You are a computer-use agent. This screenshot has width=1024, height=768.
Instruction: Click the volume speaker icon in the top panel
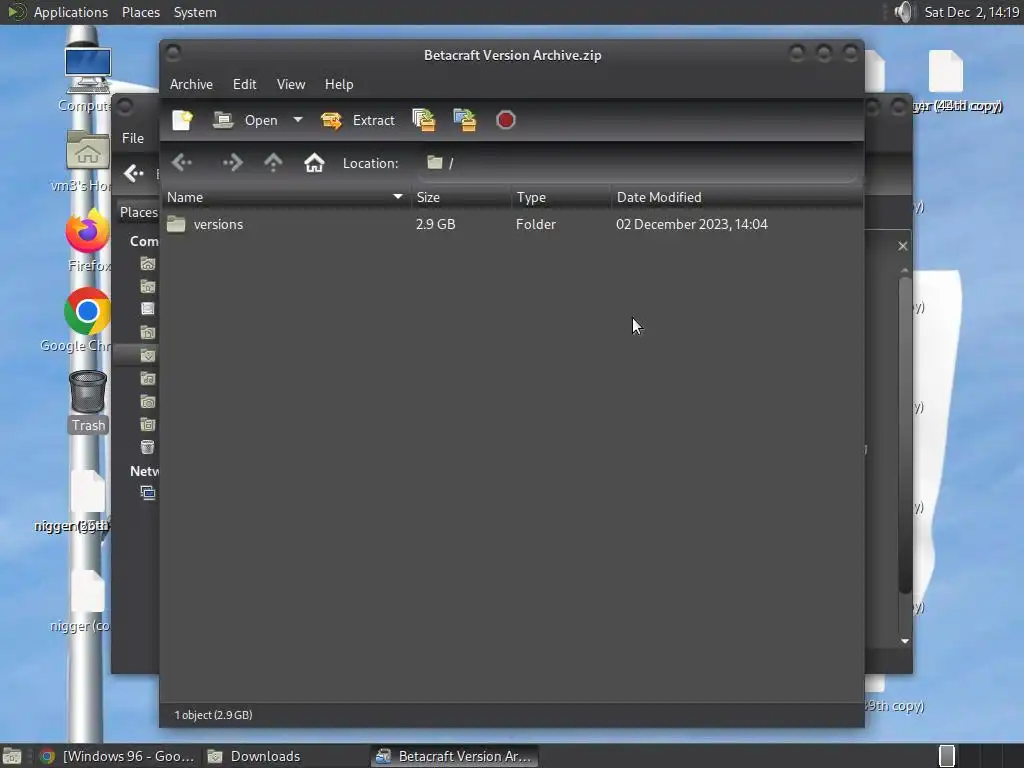coord(903,12)
